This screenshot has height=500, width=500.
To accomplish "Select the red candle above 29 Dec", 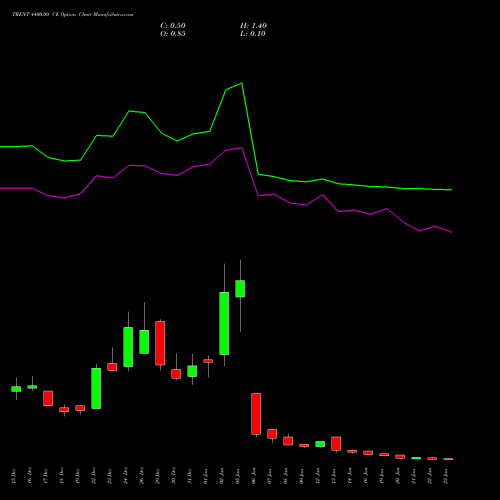I will point(160,343).
